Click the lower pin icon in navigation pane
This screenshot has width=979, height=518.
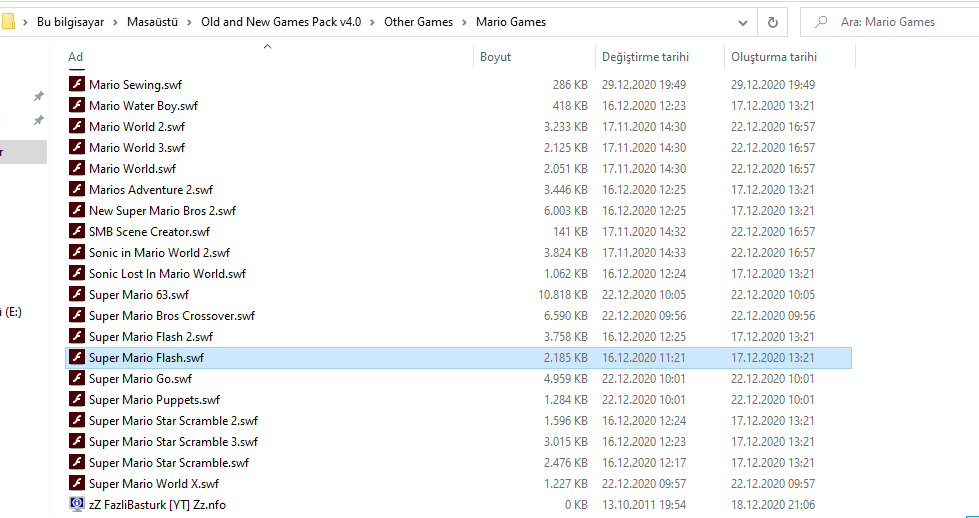click(x=39, y=120)
